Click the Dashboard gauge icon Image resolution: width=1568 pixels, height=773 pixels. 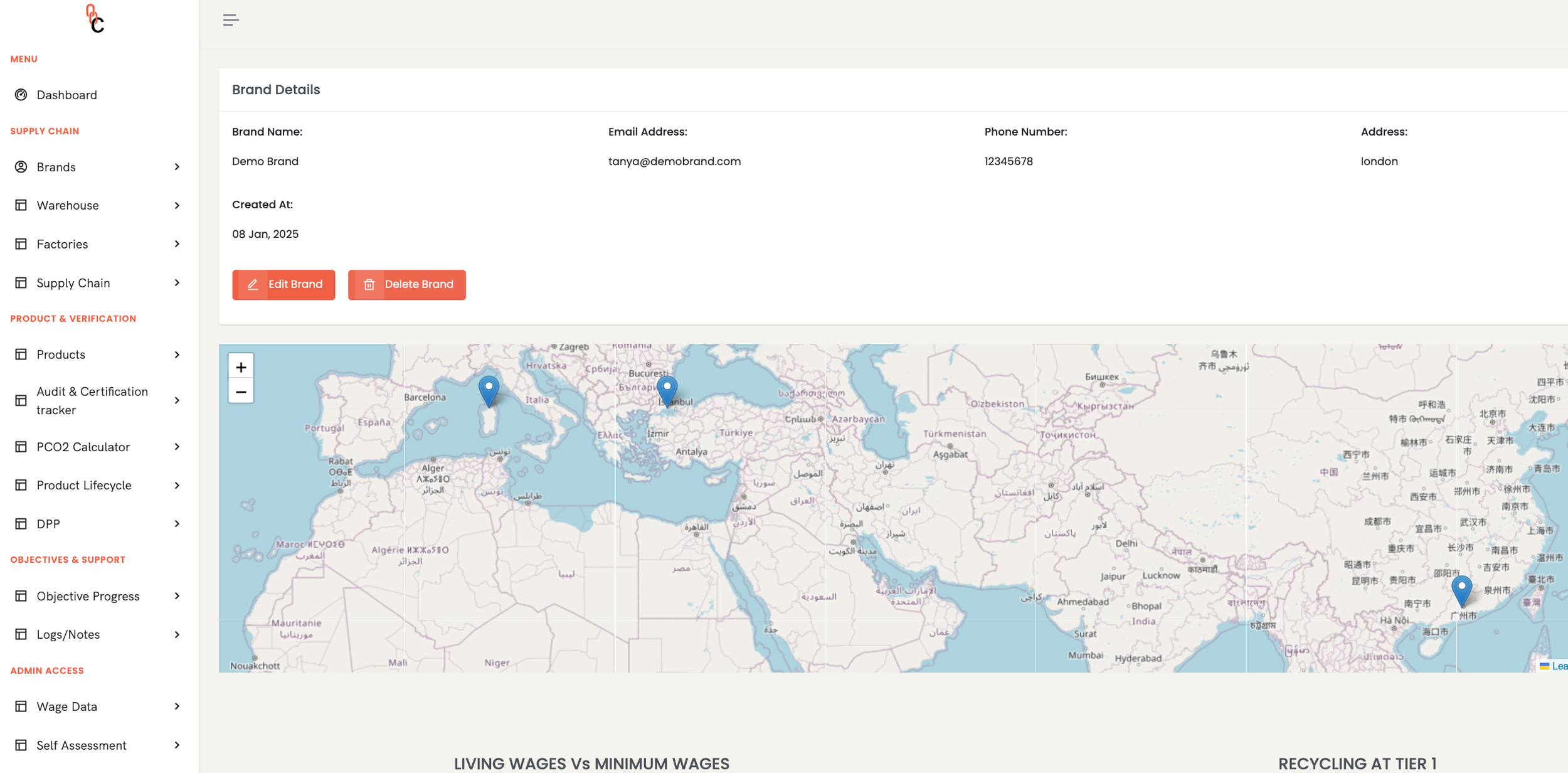pyautogui.click(x=21, y=95)
